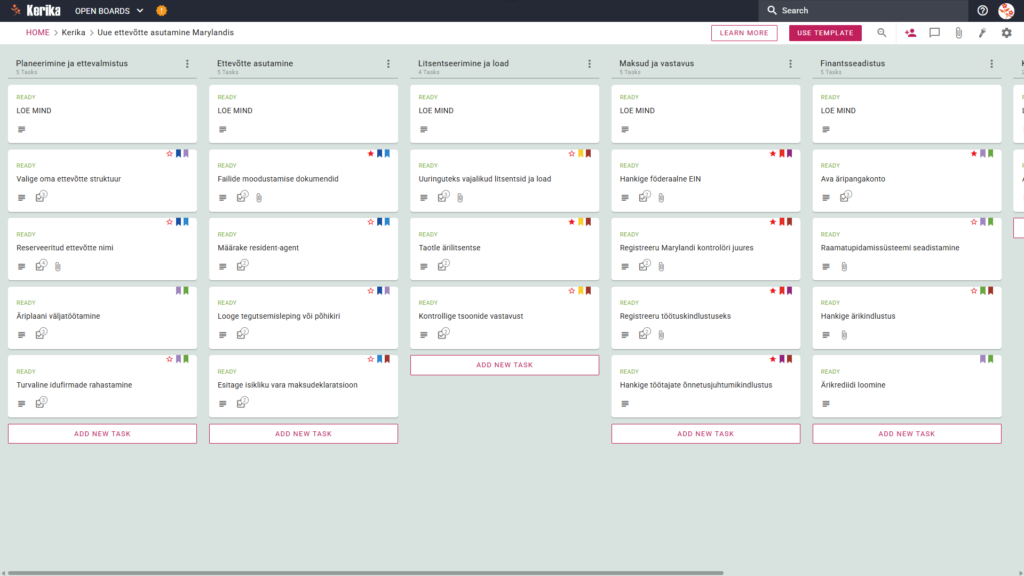The width and height of the screenshot is (1024, 576).
Task: Open Registreeru Marylandi kontrolöri juures card
Action: [706, 249]
